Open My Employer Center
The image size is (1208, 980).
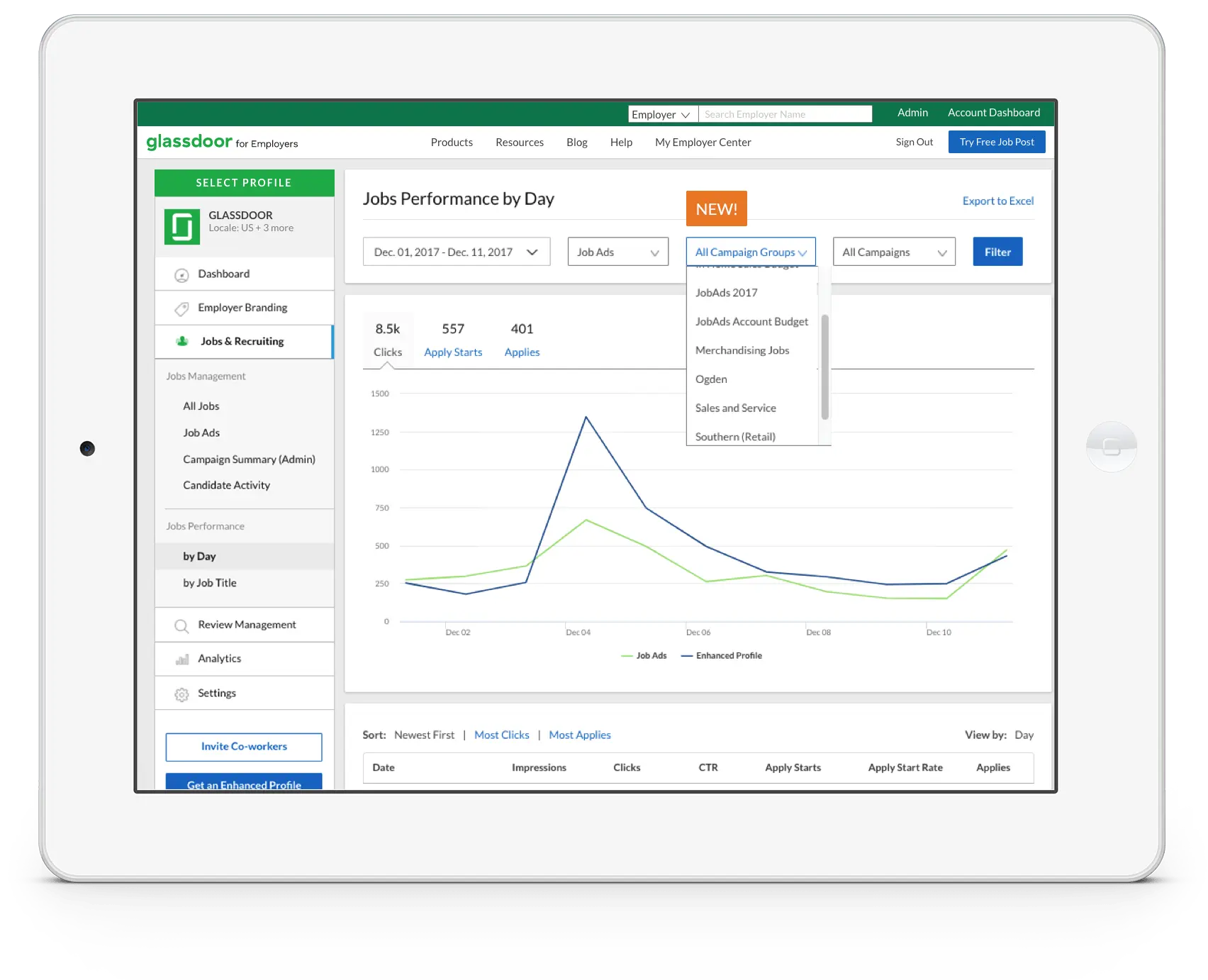(x=703, y=142)
